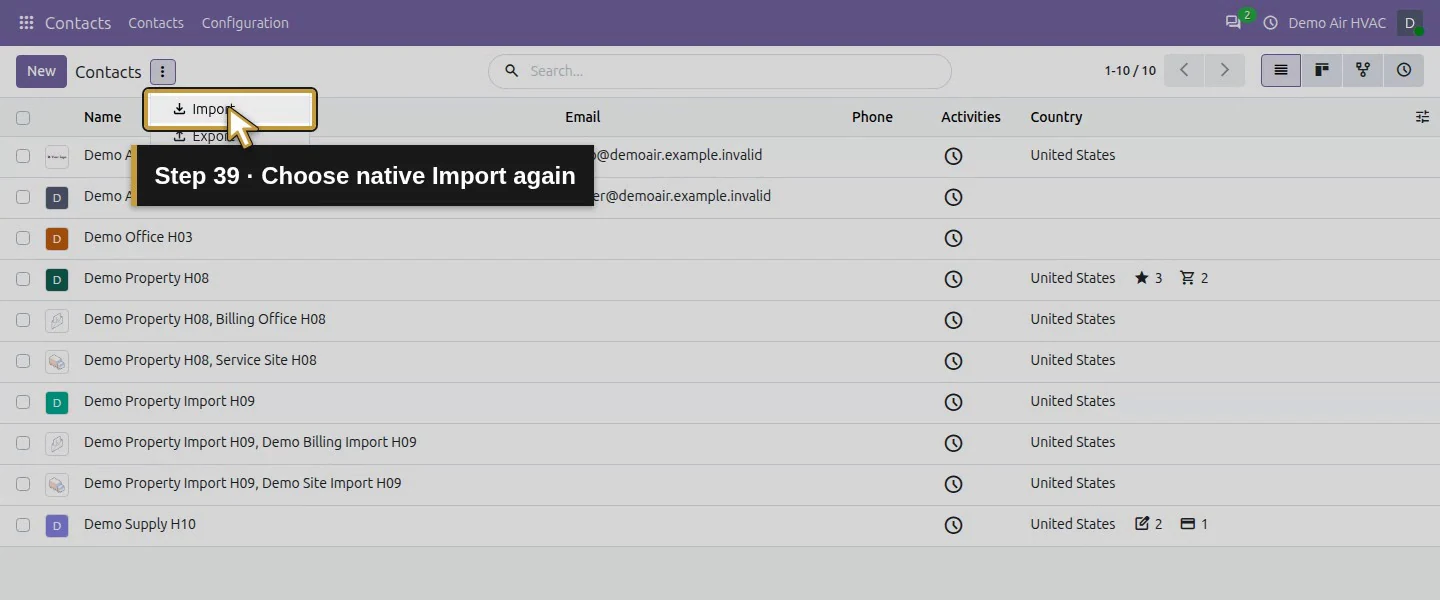1440x600 pixels.
Task: Tick the Demo Property Import H09 checkbox
Action: [x=23, y=402]
